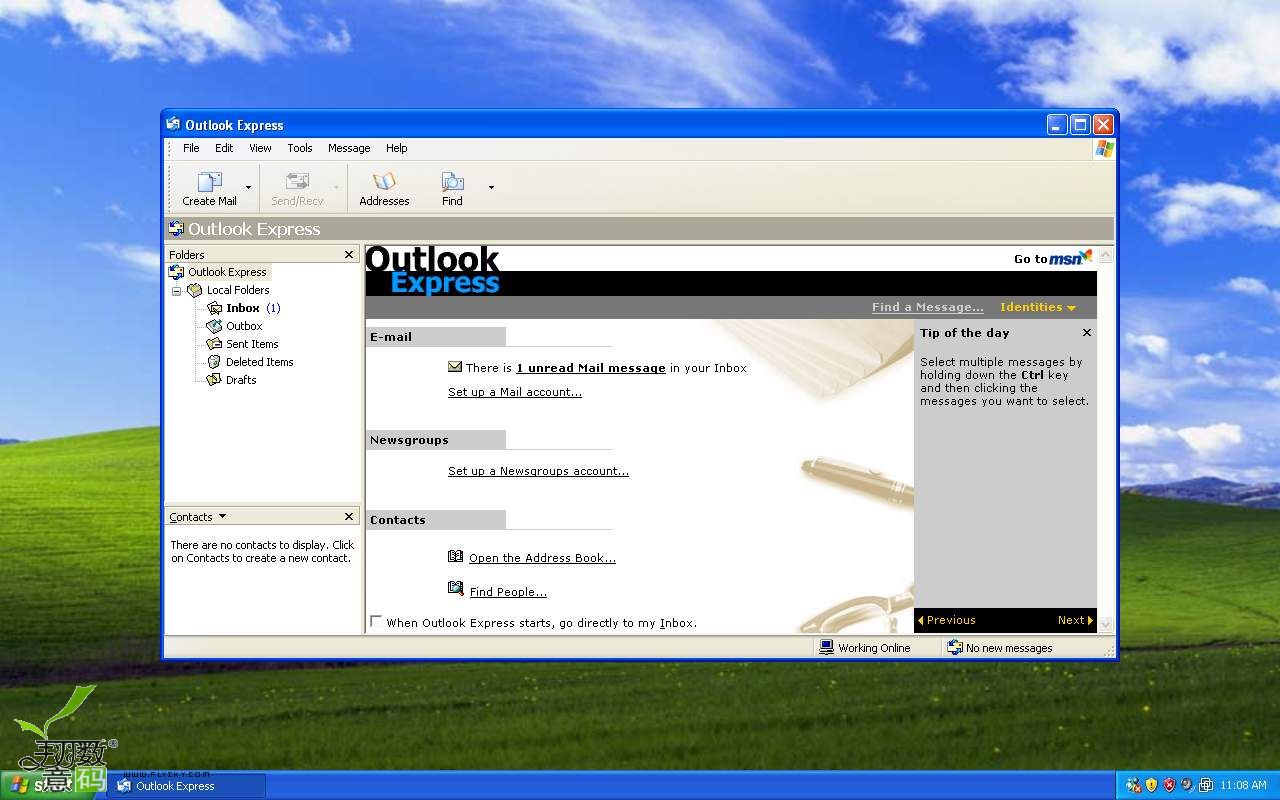Click the first network tray icon
This screenshot has height=800, width=1280.
pos(1133,785)
